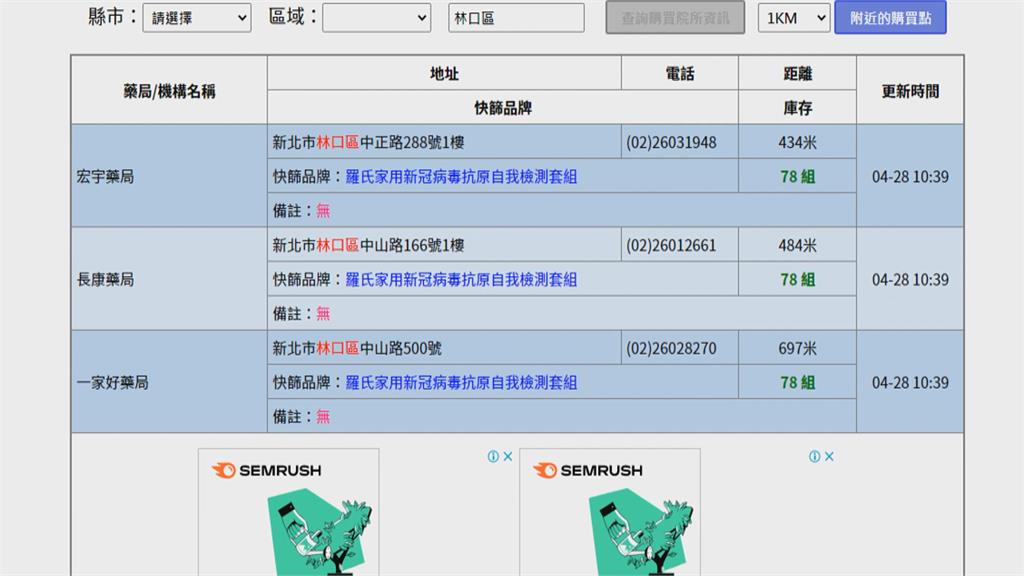Open the empty 區域 dropdown

click(x=377, y=18)
